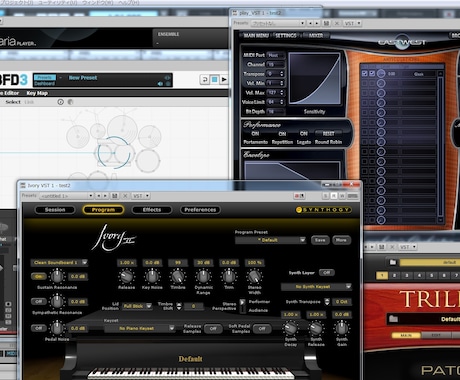Click the Transpose stepper in Play
The width and height of the screenshot is (460, 380).
tap(282, 74)
